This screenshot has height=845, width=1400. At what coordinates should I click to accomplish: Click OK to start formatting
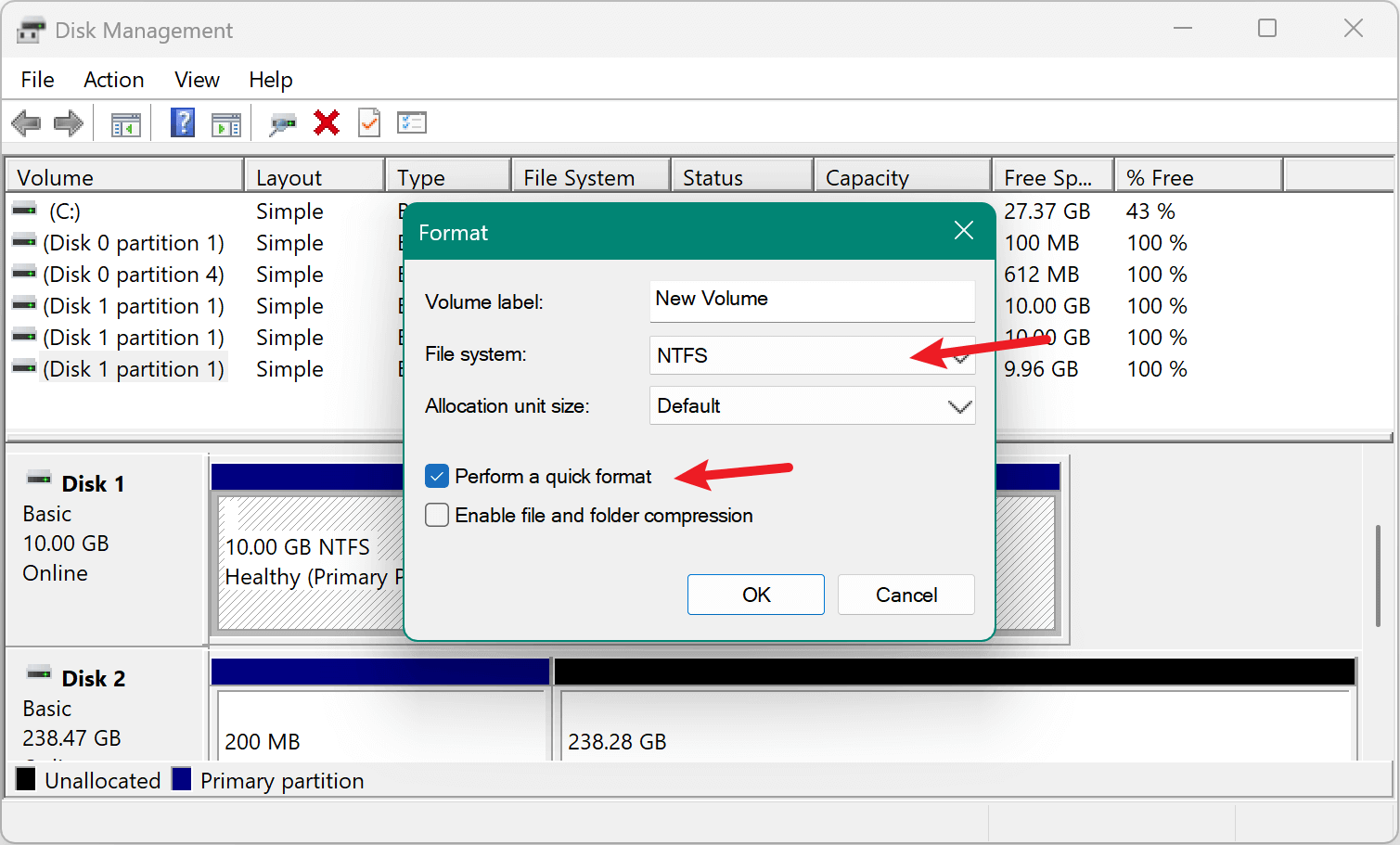[x=755, y=595]
